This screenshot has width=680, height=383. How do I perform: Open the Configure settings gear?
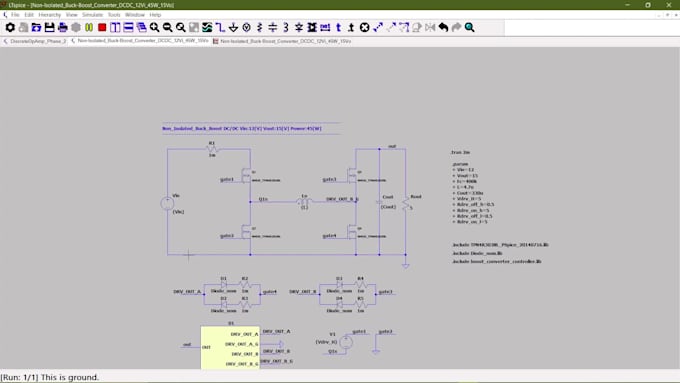(x=10, y=27)
